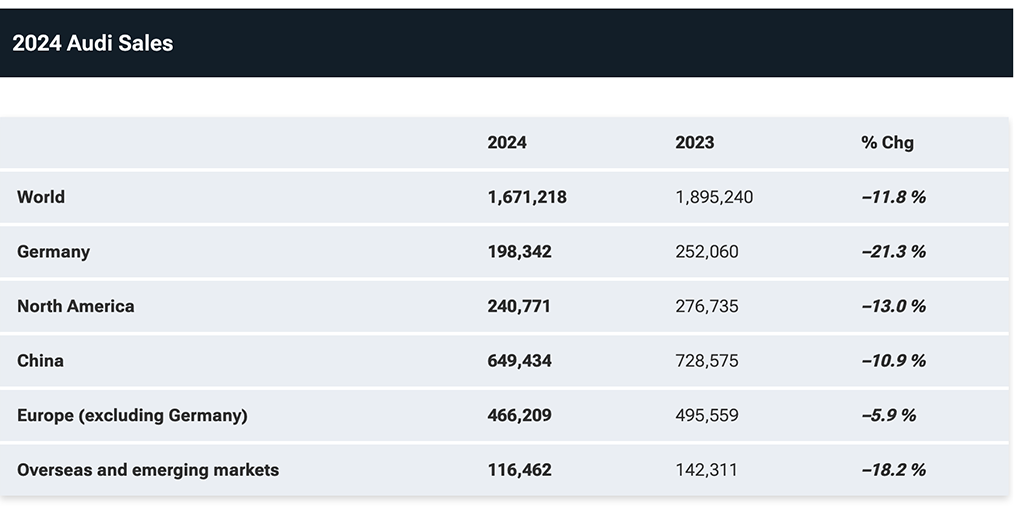Select North America 2024 value 240,771
Screen dimensions: 1024x507
click(519, 306)
